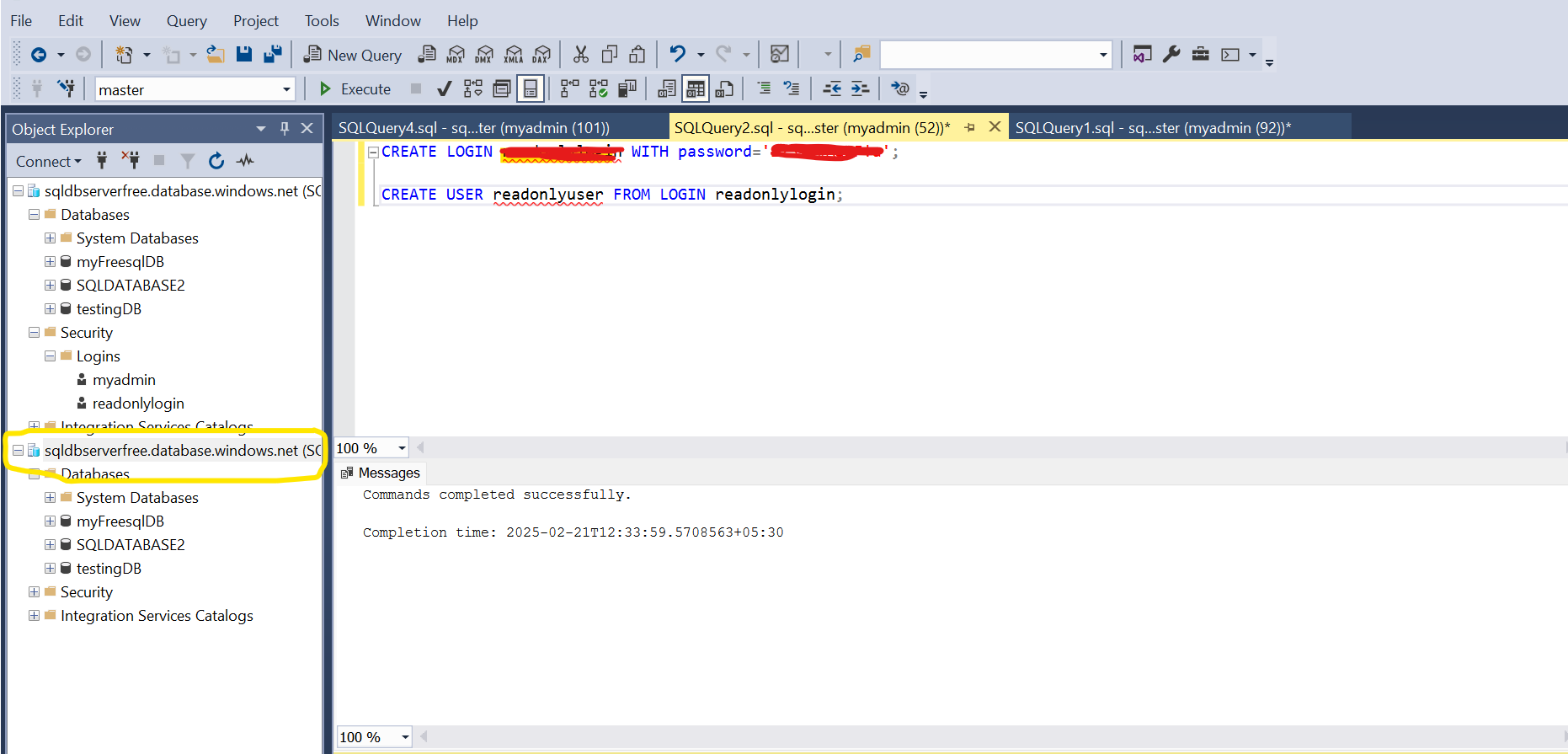Select the readonlylogin login

click(x=138, y=404)
